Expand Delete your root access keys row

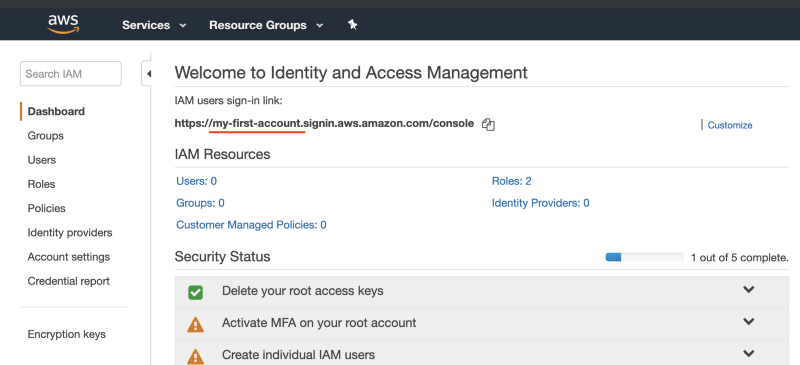tap(748, 289)
